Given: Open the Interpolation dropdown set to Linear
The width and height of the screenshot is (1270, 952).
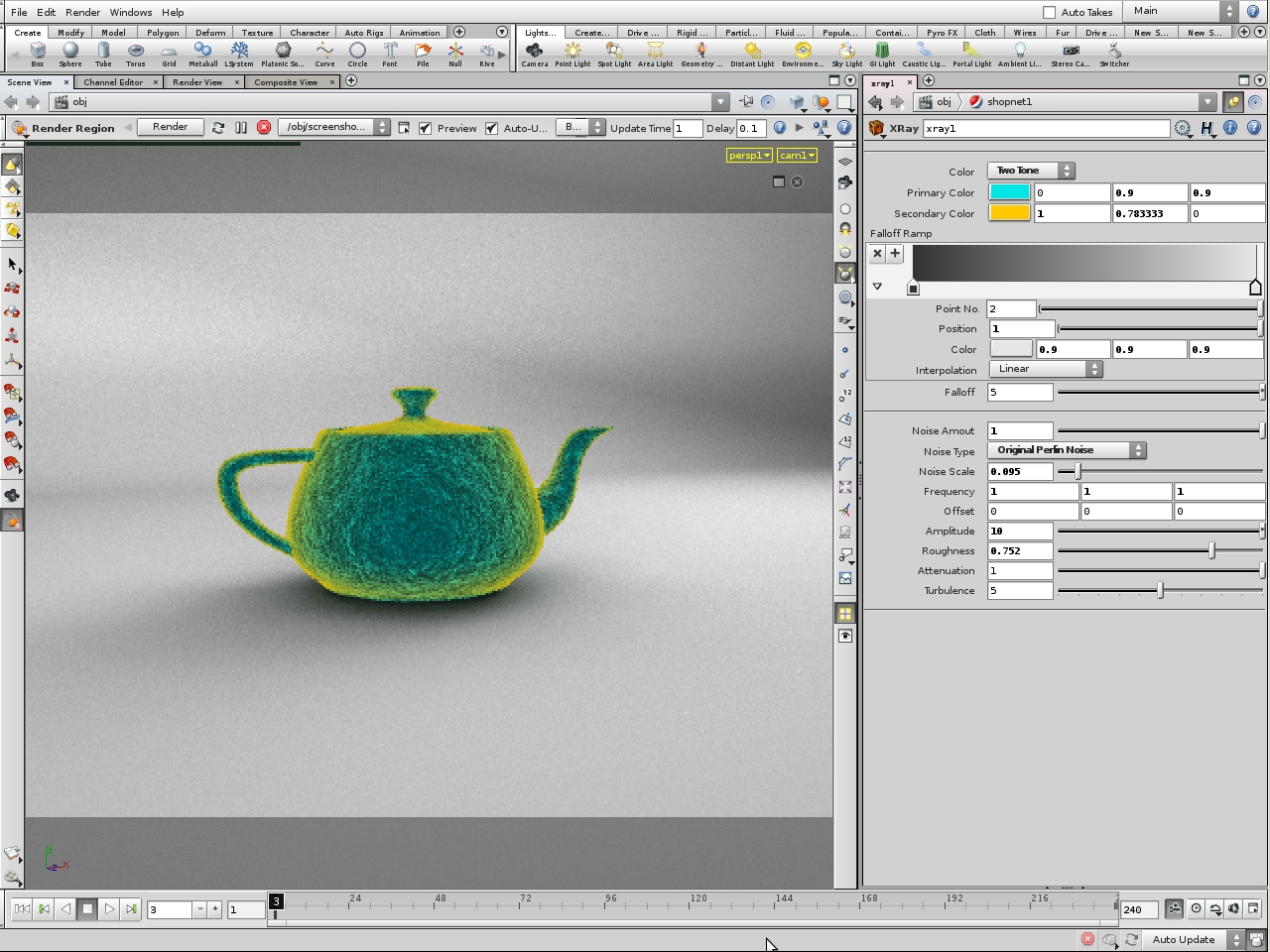Looking at the screenshot, I should [1047, 368].
